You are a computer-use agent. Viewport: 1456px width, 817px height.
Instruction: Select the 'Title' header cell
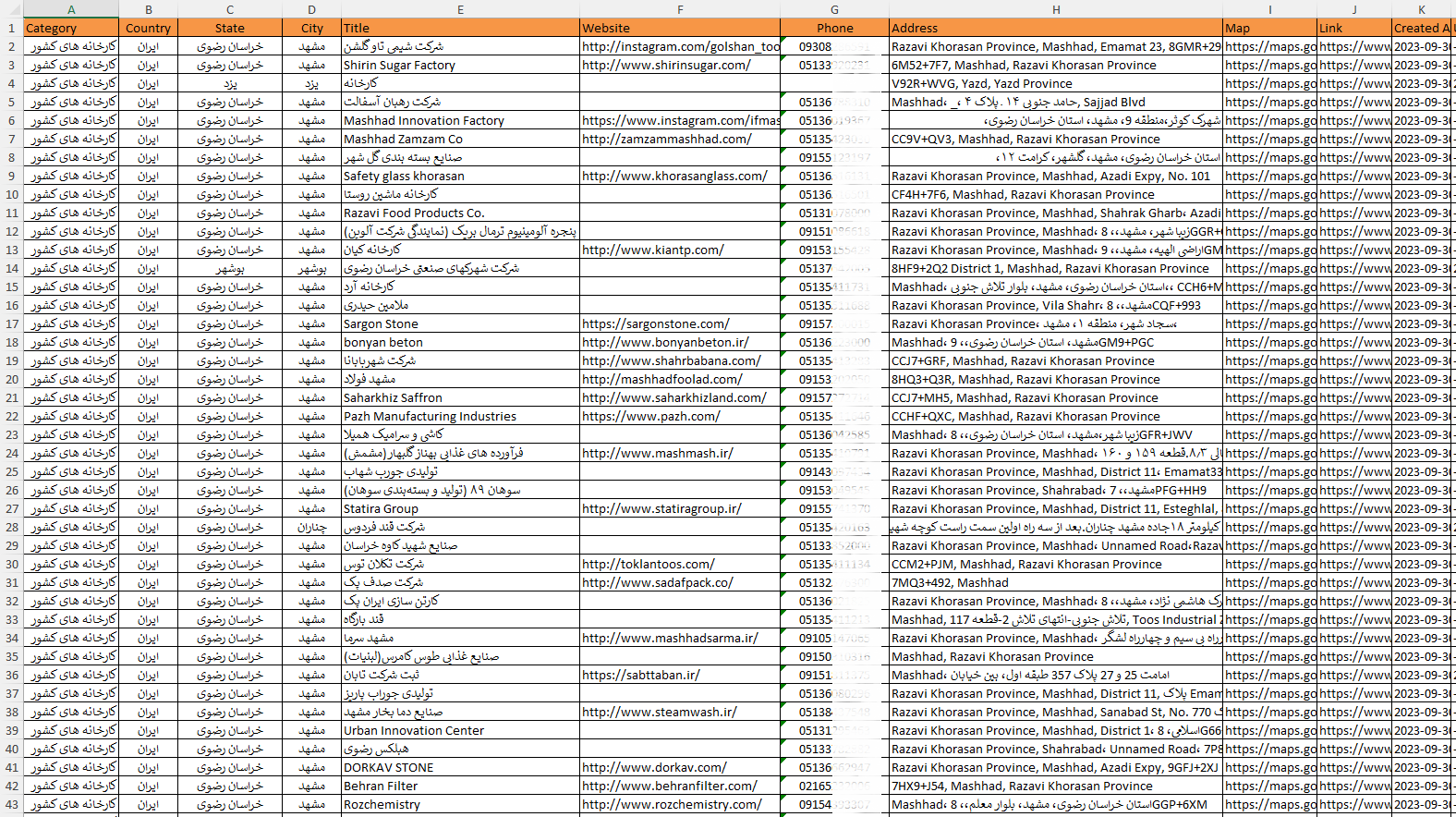click(460, 28)
